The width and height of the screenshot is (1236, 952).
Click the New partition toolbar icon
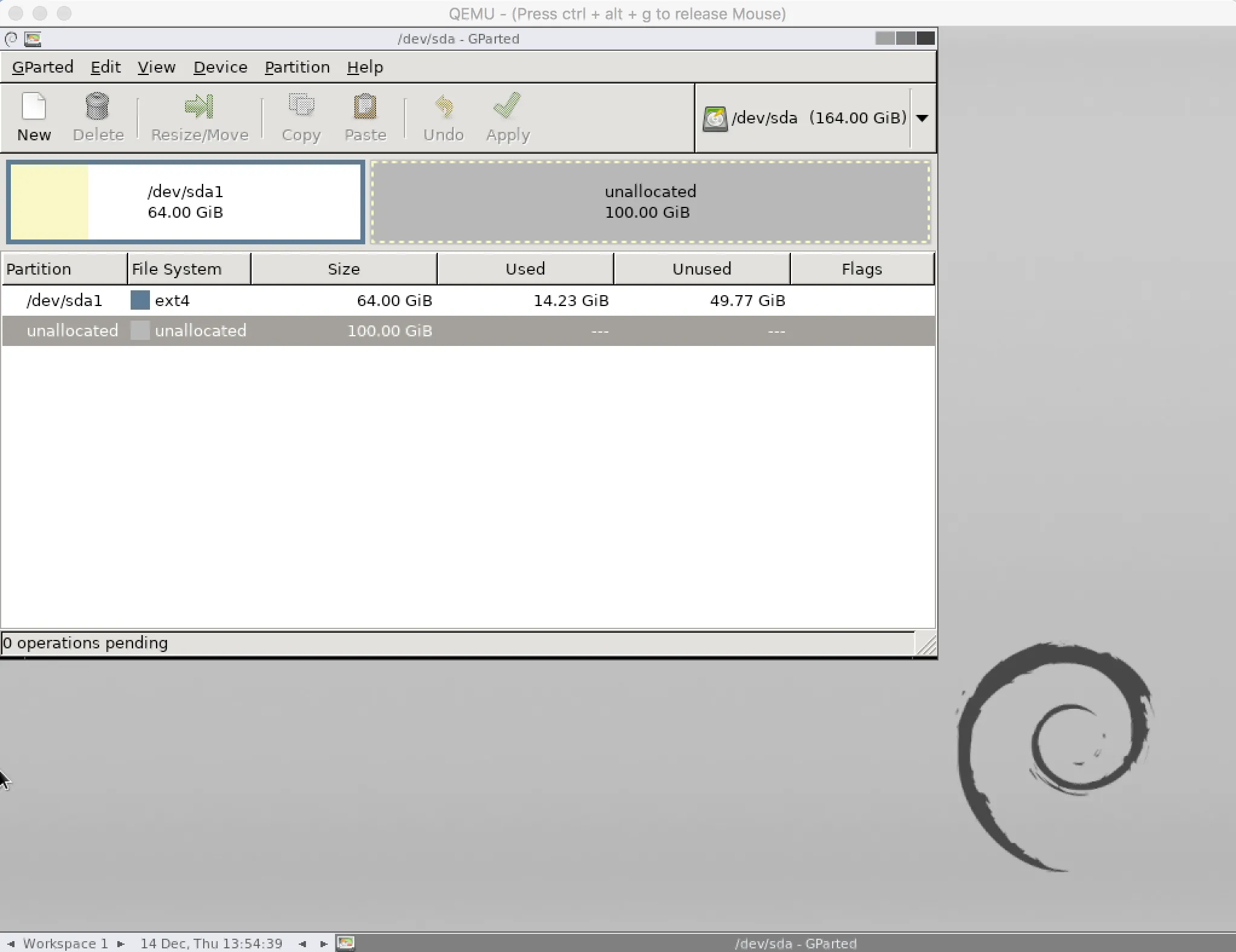pos(34,107)
